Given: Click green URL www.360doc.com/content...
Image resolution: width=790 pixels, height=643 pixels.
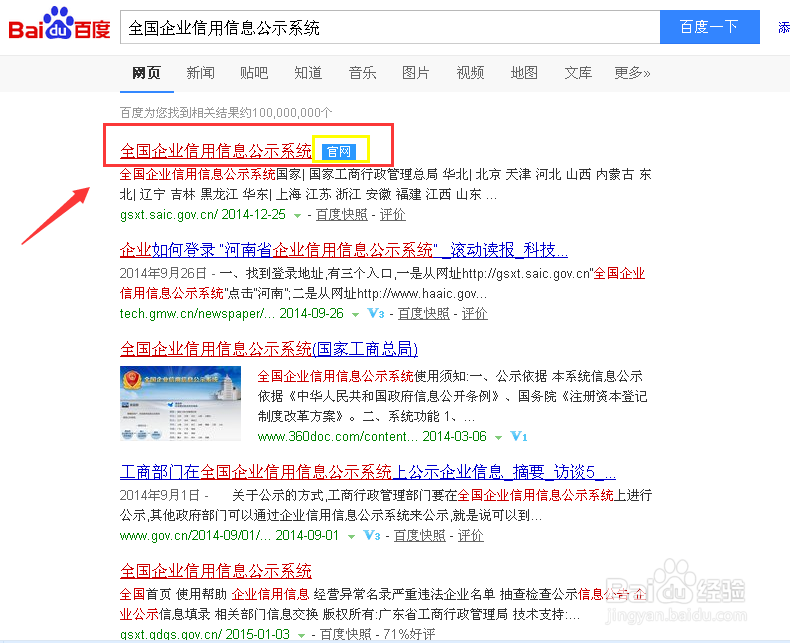Looking at the screenshot, I should pos(338,436).
